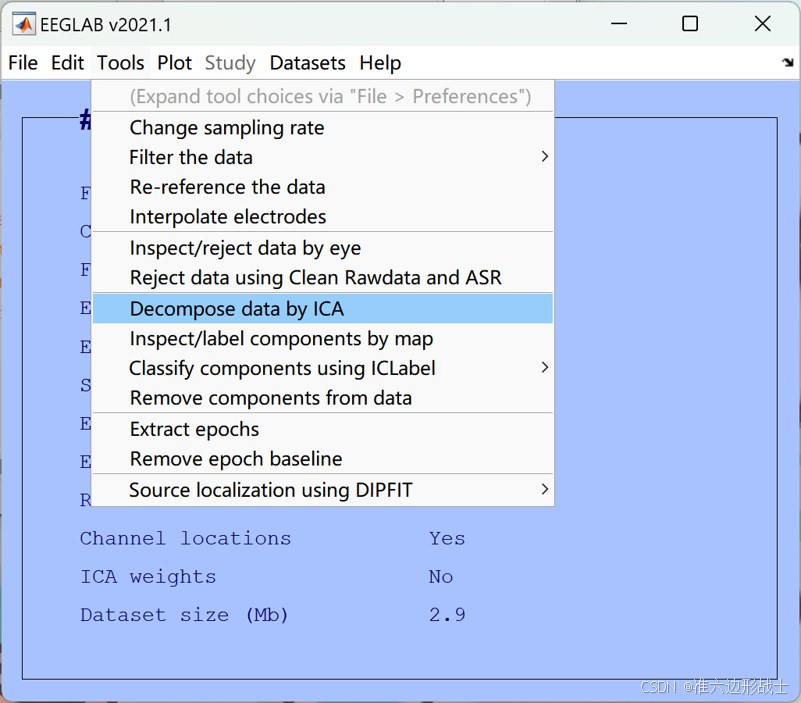
Task: Open the Plot menu
Action: [x=174, y=63]
